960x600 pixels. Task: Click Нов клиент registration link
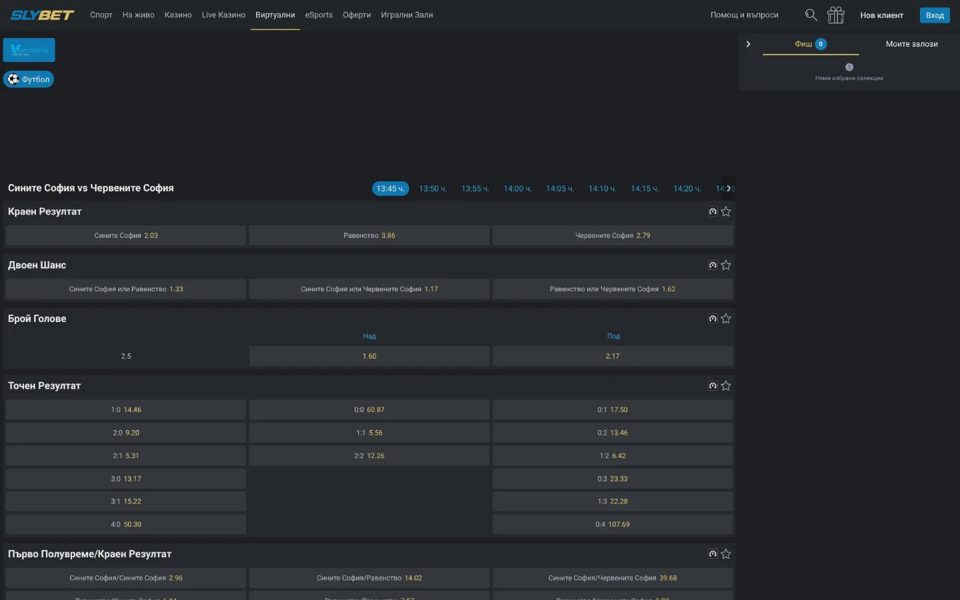[x=882, y=15]
